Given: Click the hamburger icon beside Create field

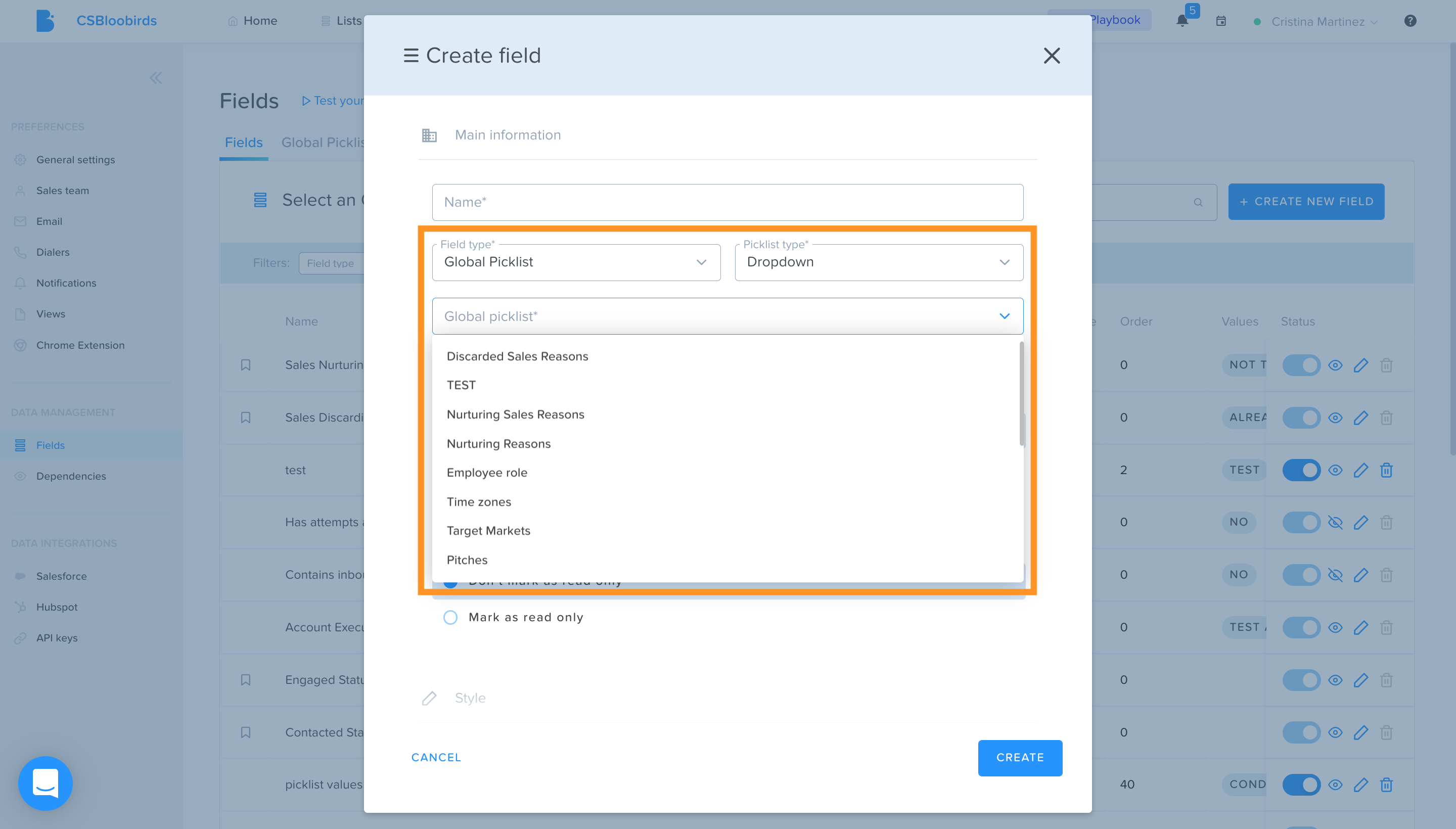Looking at the screenshot, I should click(x=411, y=55).
